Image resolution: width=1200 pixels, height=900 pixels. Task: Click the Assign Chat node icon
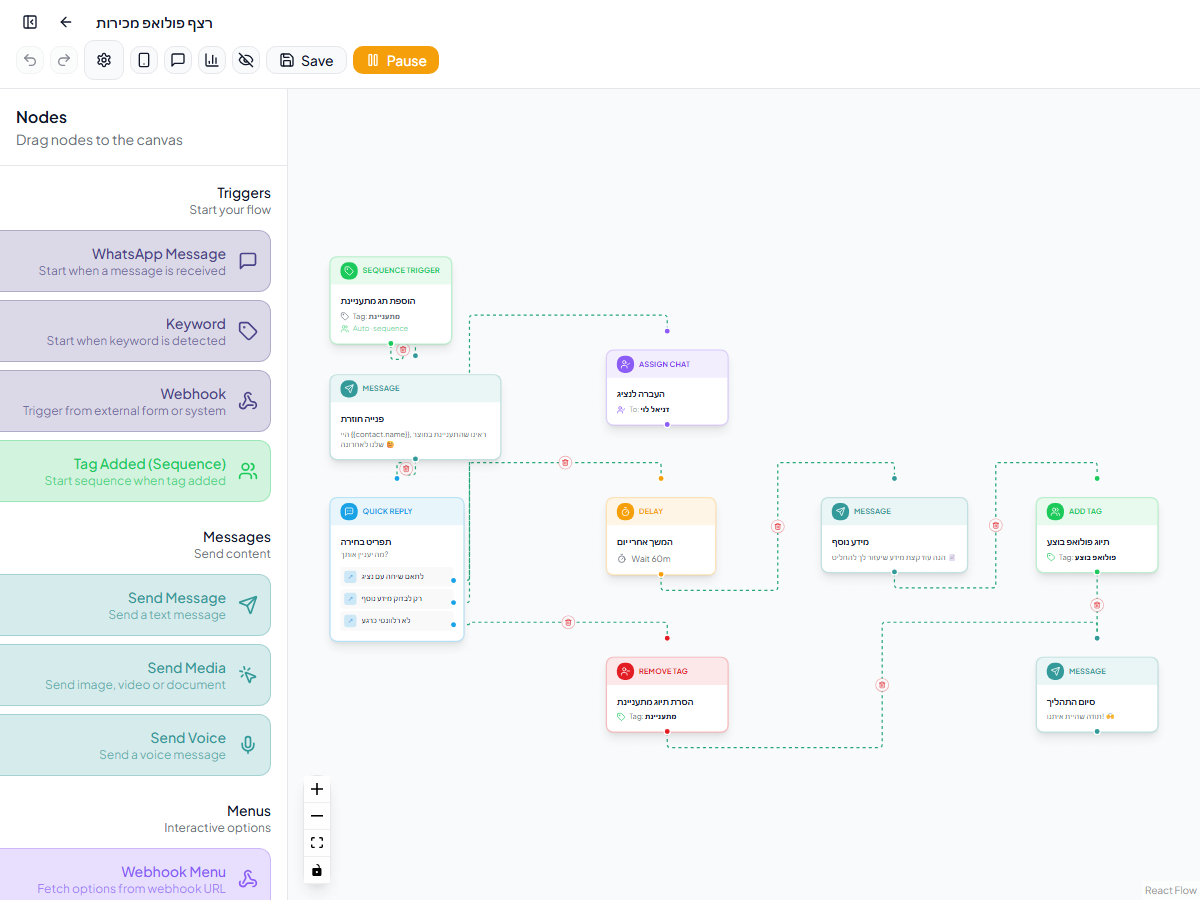coord(625,364)
